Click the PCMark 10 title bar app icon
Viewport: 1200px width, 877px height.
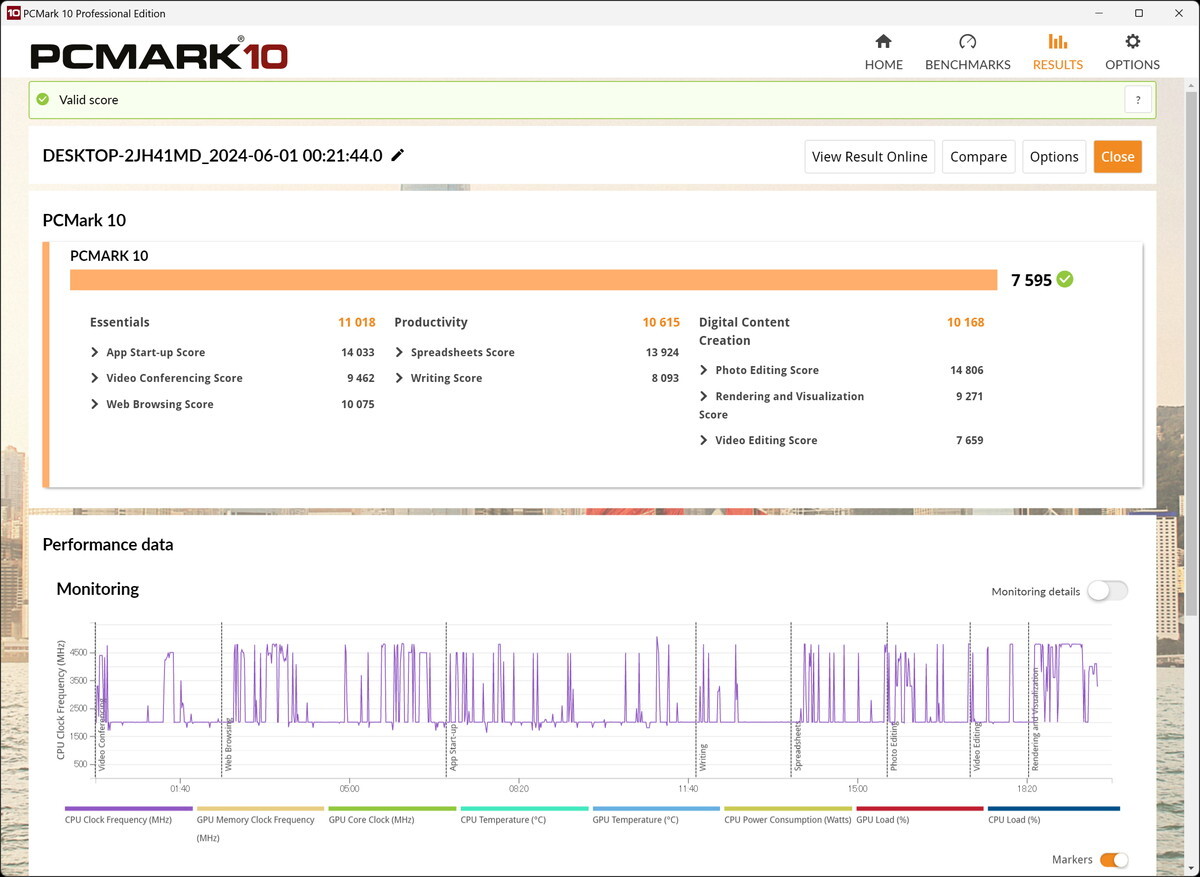[13, 13]
